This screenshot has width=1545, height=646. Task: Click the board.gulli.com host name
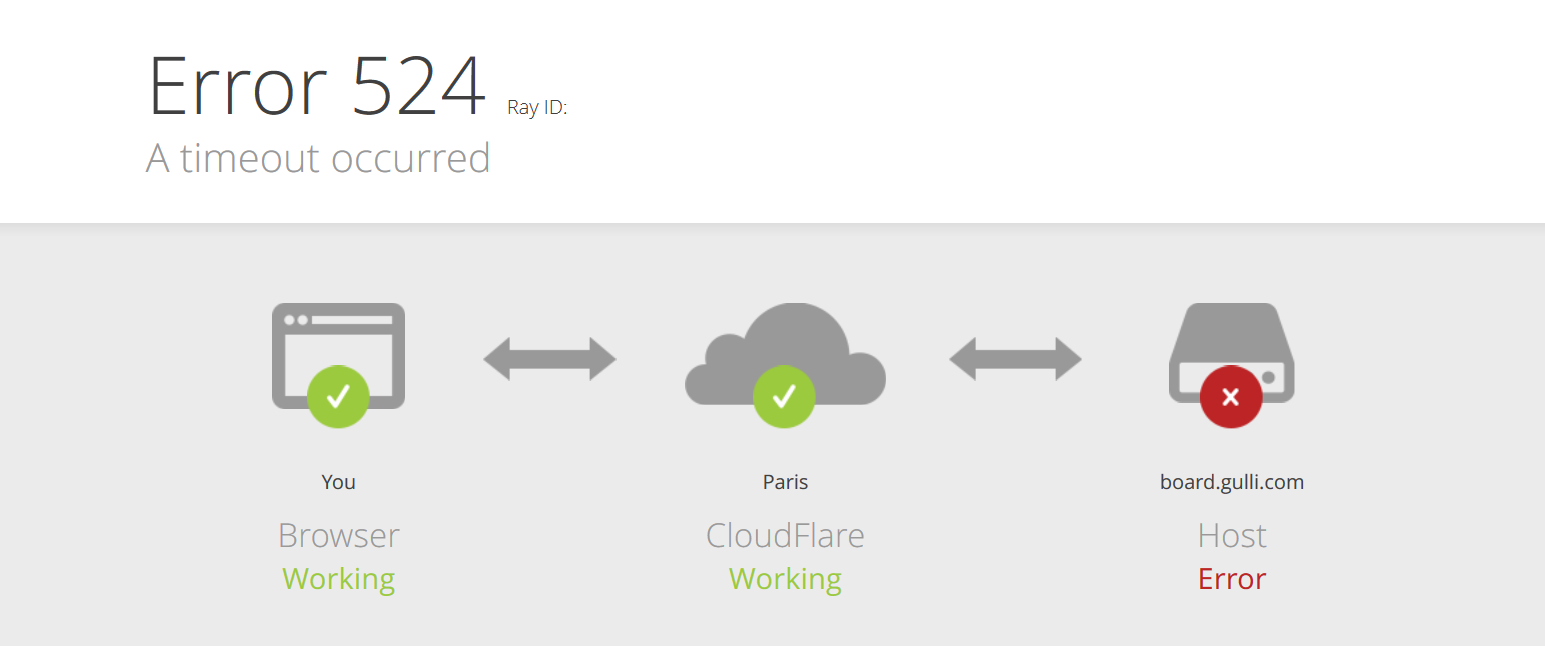coord(1232,482)
